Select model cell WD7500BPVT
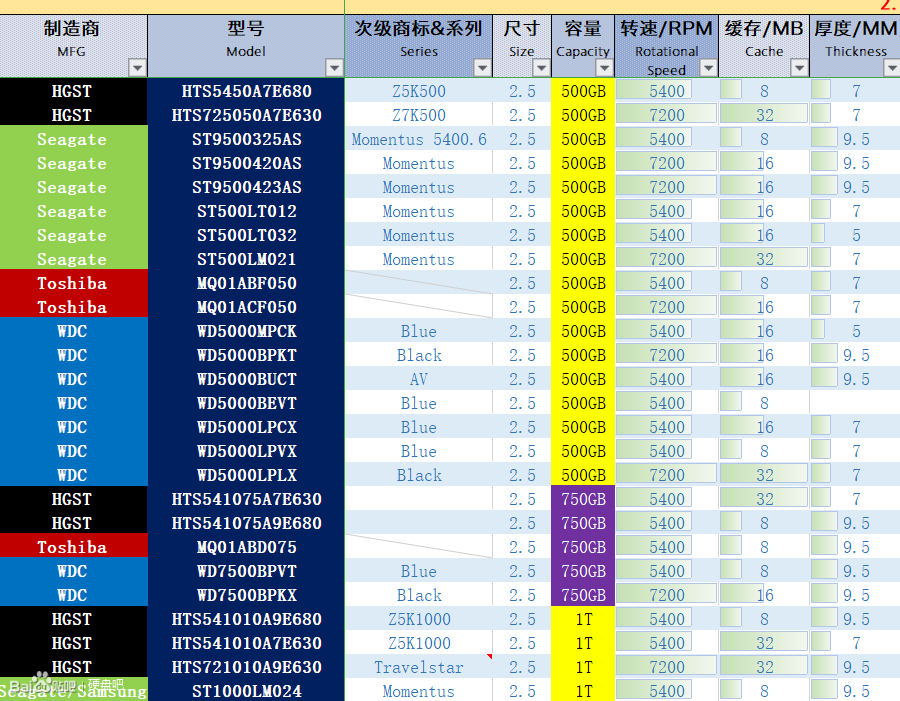900x701 pixels. point(246,572)
